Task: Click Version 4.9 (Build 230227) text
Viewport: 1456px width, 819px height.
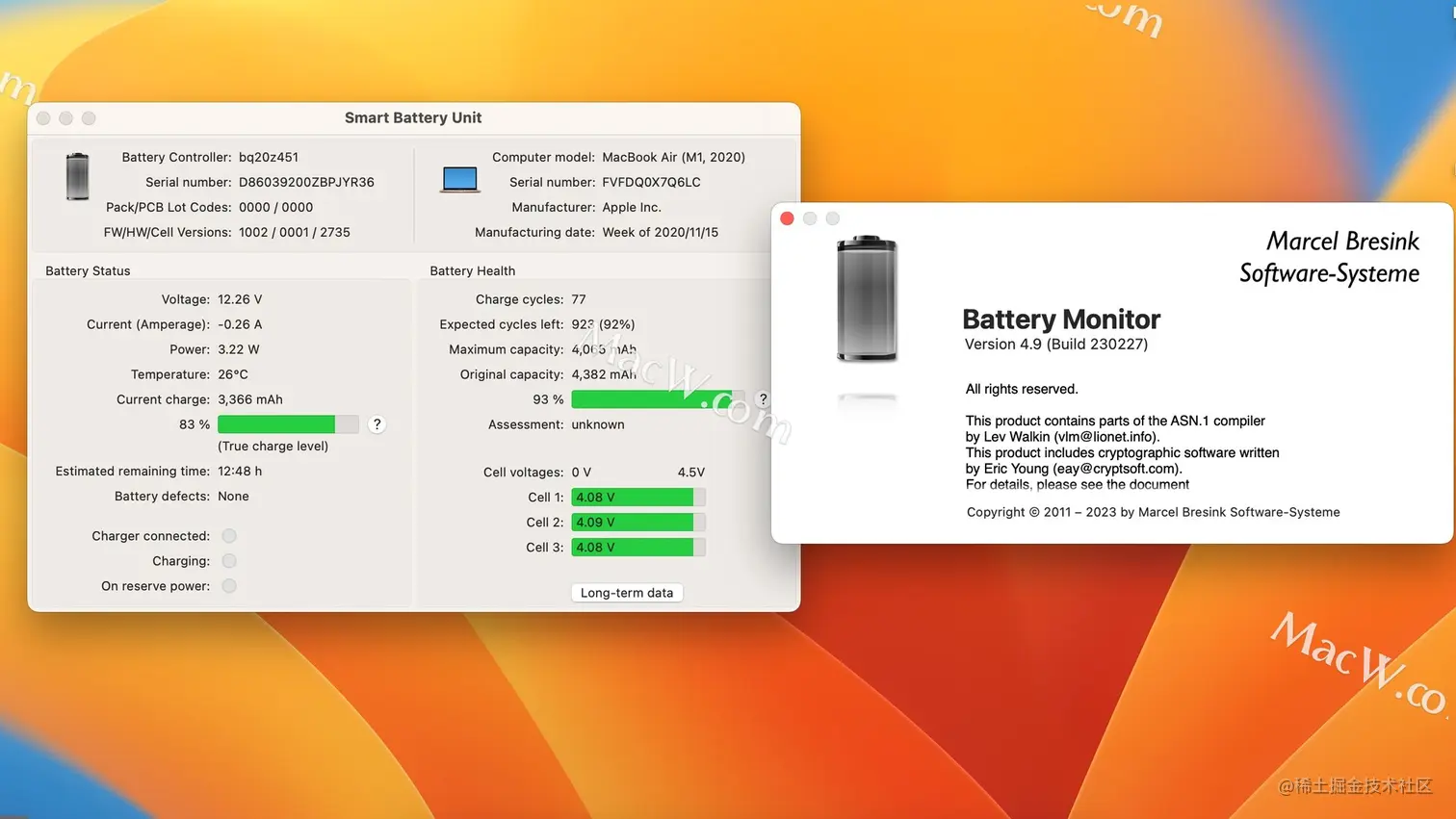Action: (1056, 345)
